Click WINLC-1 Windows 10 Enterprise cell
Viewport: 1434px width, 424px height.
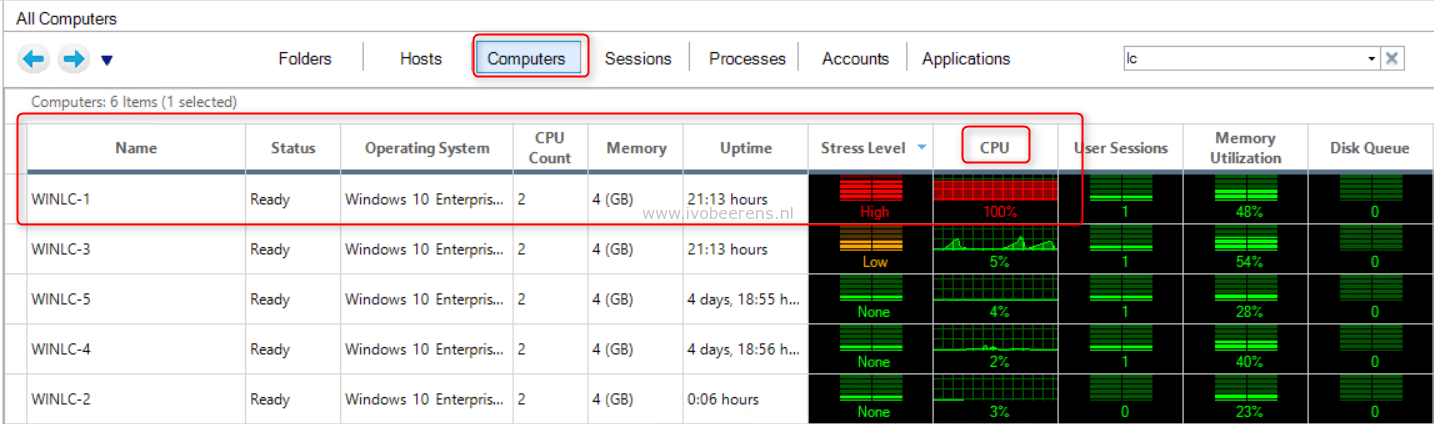click(x=427, y=199)
